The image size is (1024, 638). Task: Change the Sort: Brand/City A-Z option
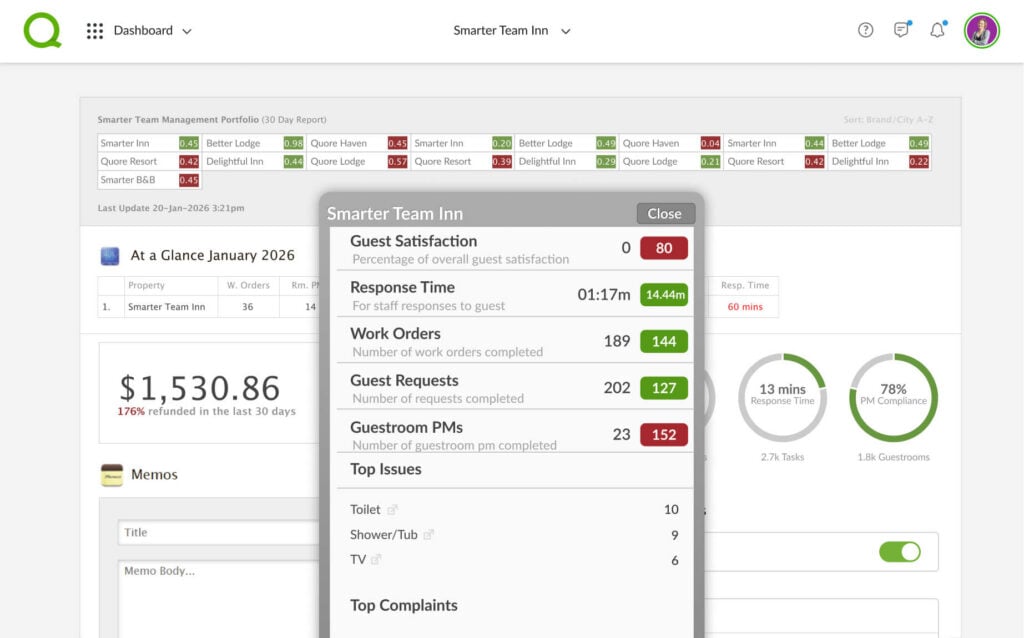(x=888, y=120)
